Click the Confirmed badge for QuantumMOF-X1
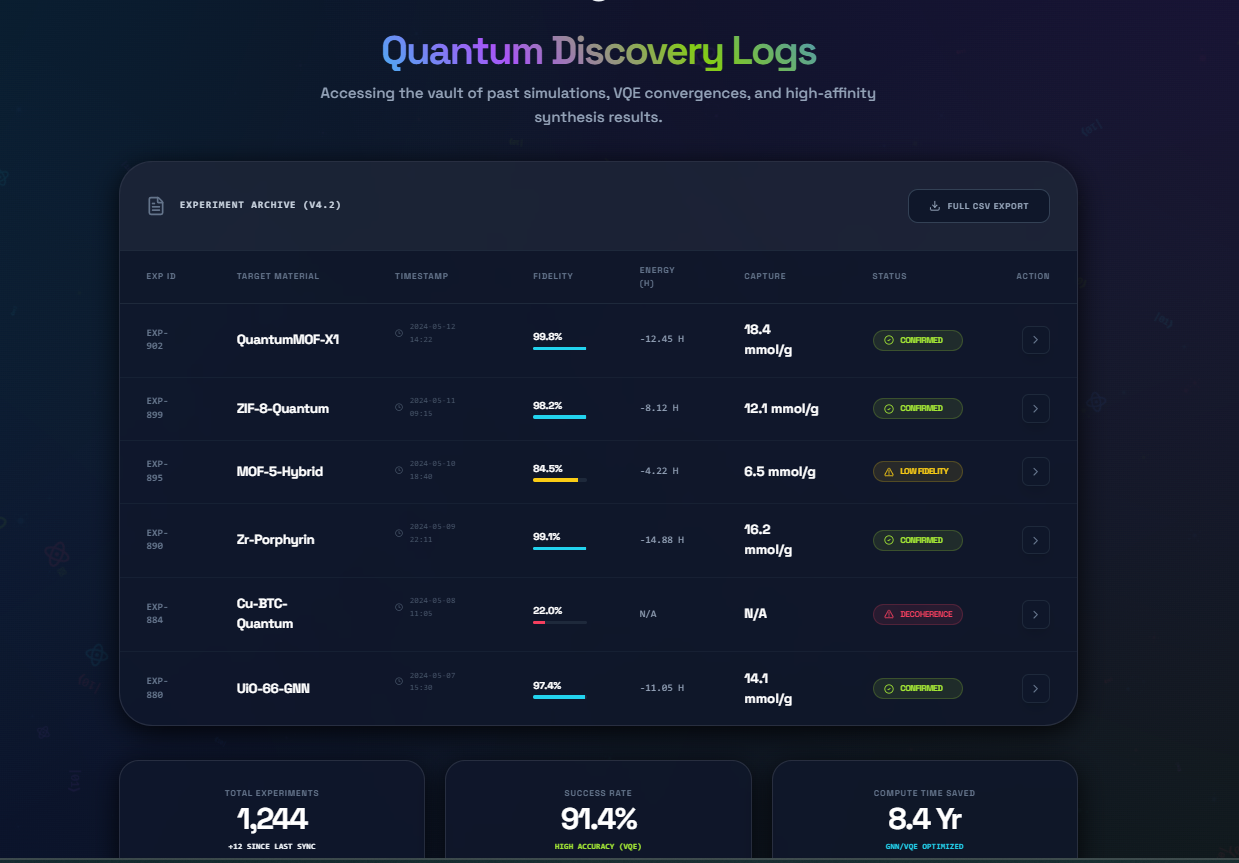Image resolution: width=1239 pixels, height=863 pixels. pyautogui.click(x=917, y=340)
